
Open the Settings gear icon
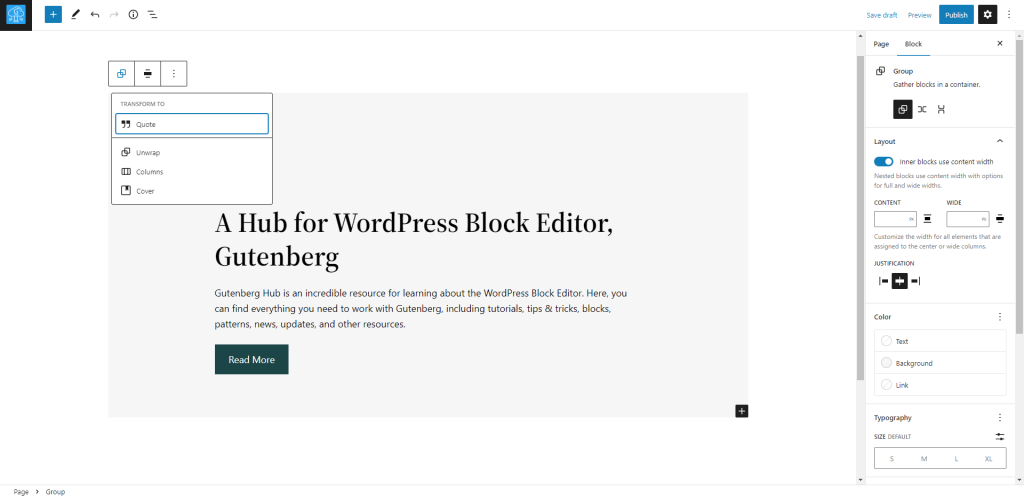tap(987, 15)
